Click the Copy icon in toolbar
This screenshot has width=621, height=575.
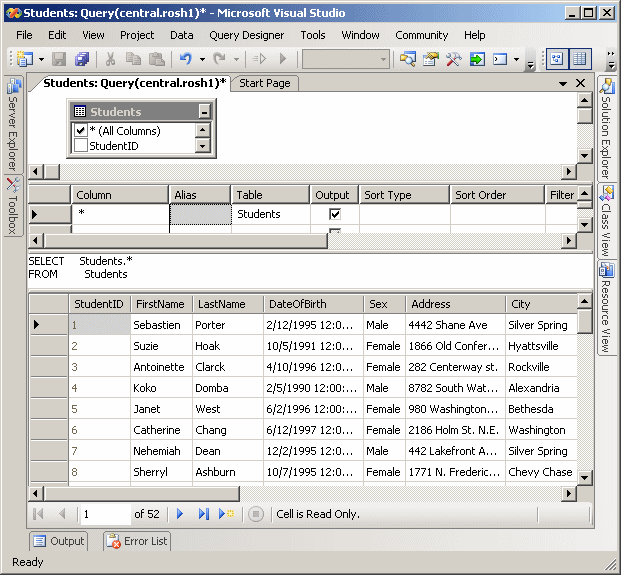(x=133, y=59)
